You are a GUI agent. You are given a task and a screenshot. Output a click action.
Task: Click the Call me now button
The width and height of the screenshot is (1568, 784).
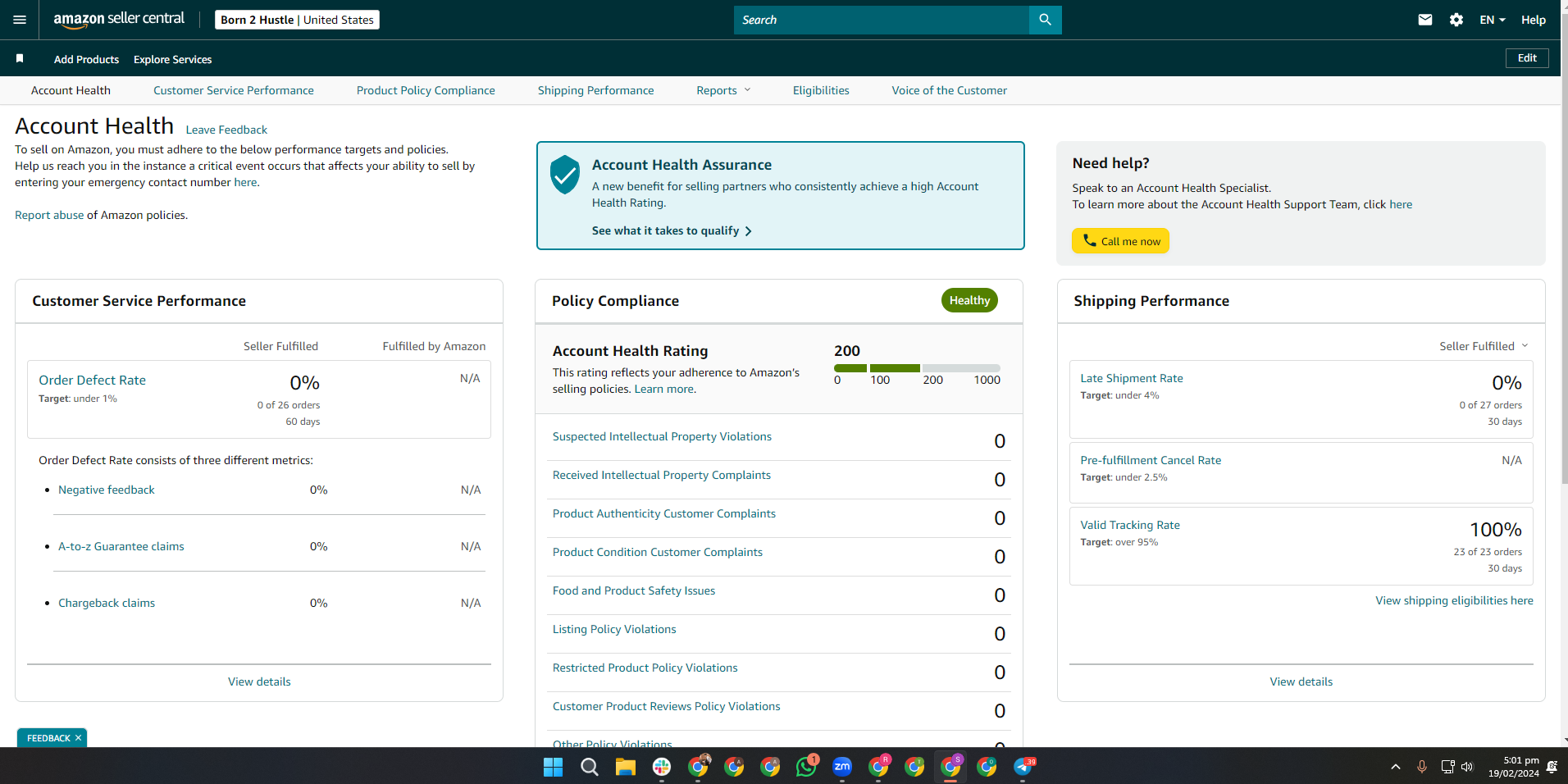pos(1120,241)
